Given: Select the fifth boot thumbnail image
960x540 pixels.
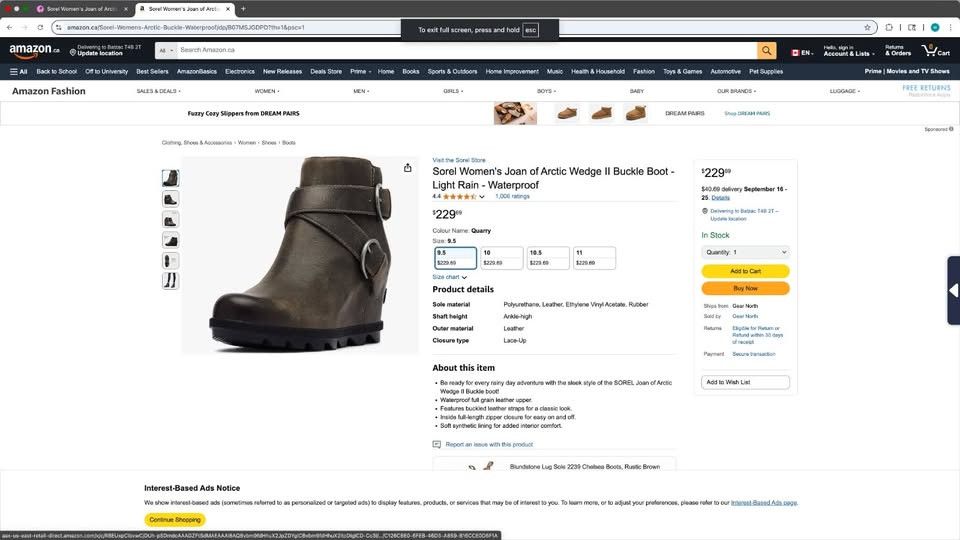Looking at the screenshot, I should (x=170, y=261).
